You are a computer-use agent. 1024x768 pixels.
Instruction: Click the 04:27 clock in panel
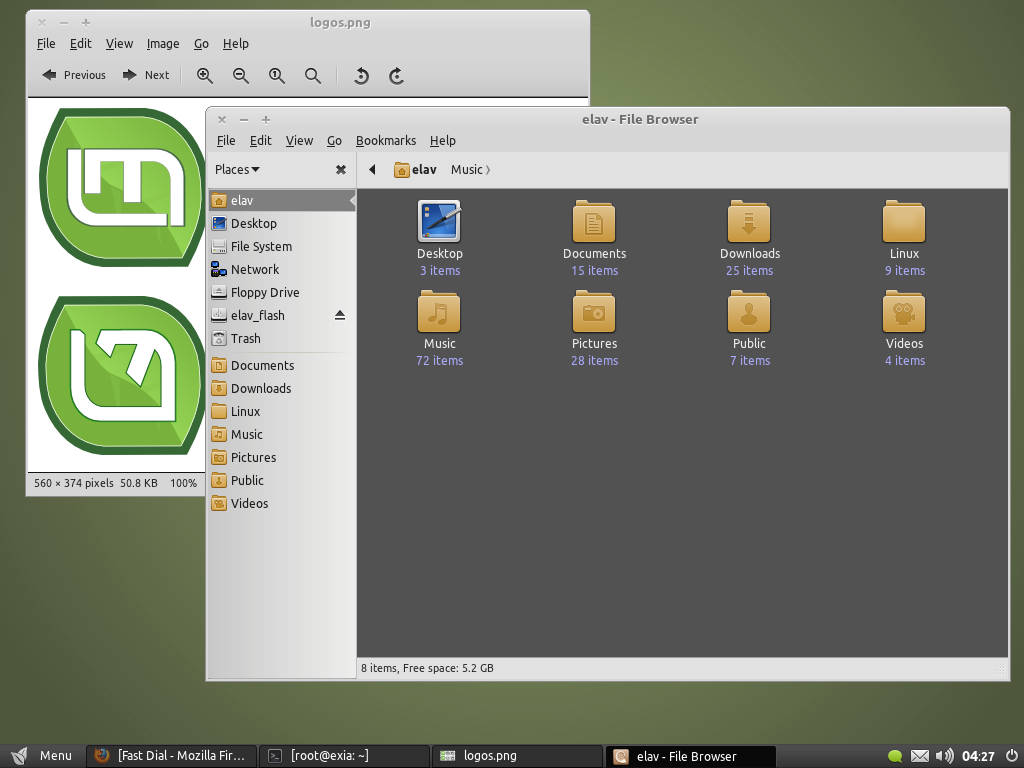pos(978,756)
